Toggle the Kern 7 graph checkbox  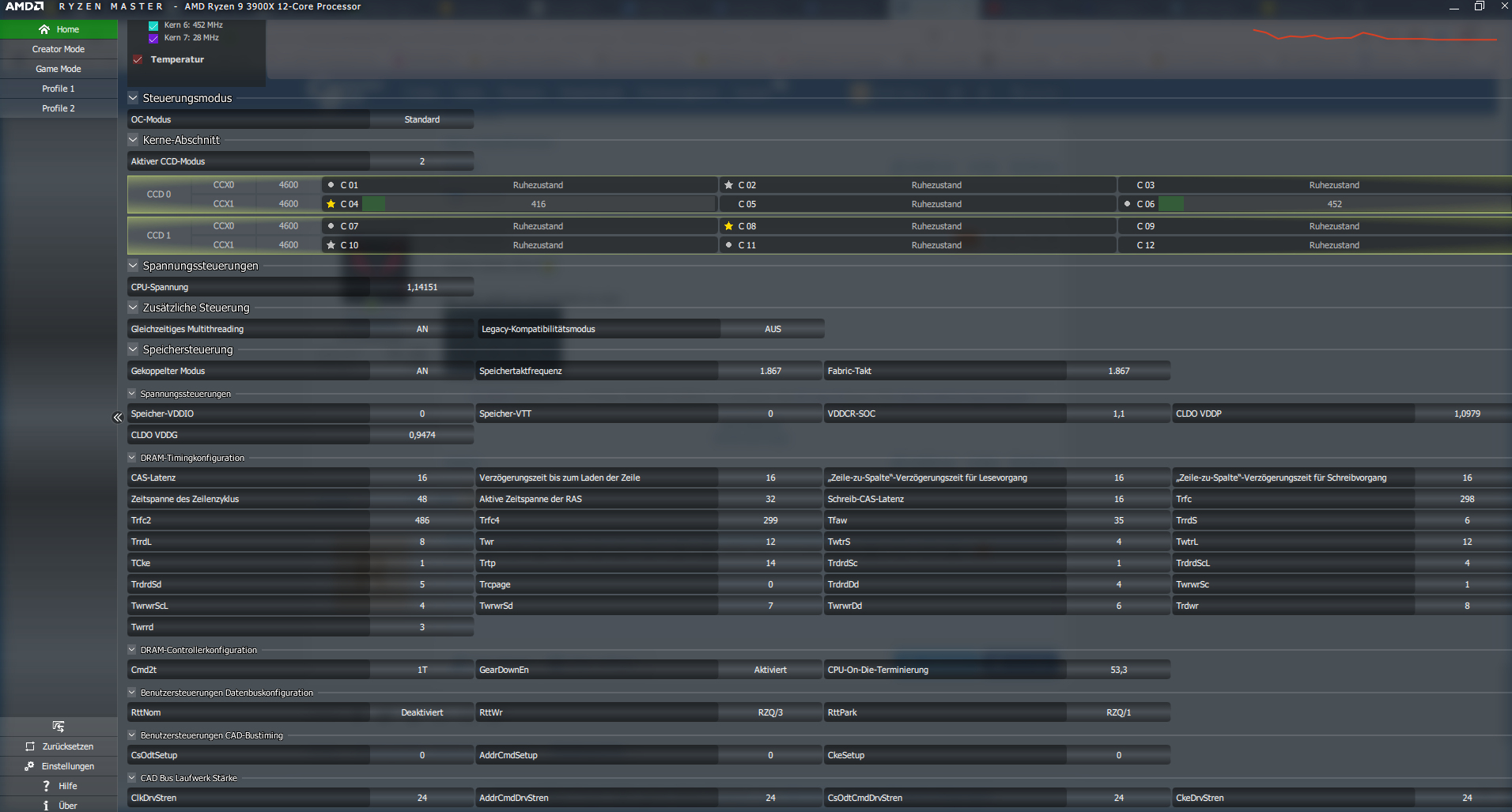tap(153, 38)
